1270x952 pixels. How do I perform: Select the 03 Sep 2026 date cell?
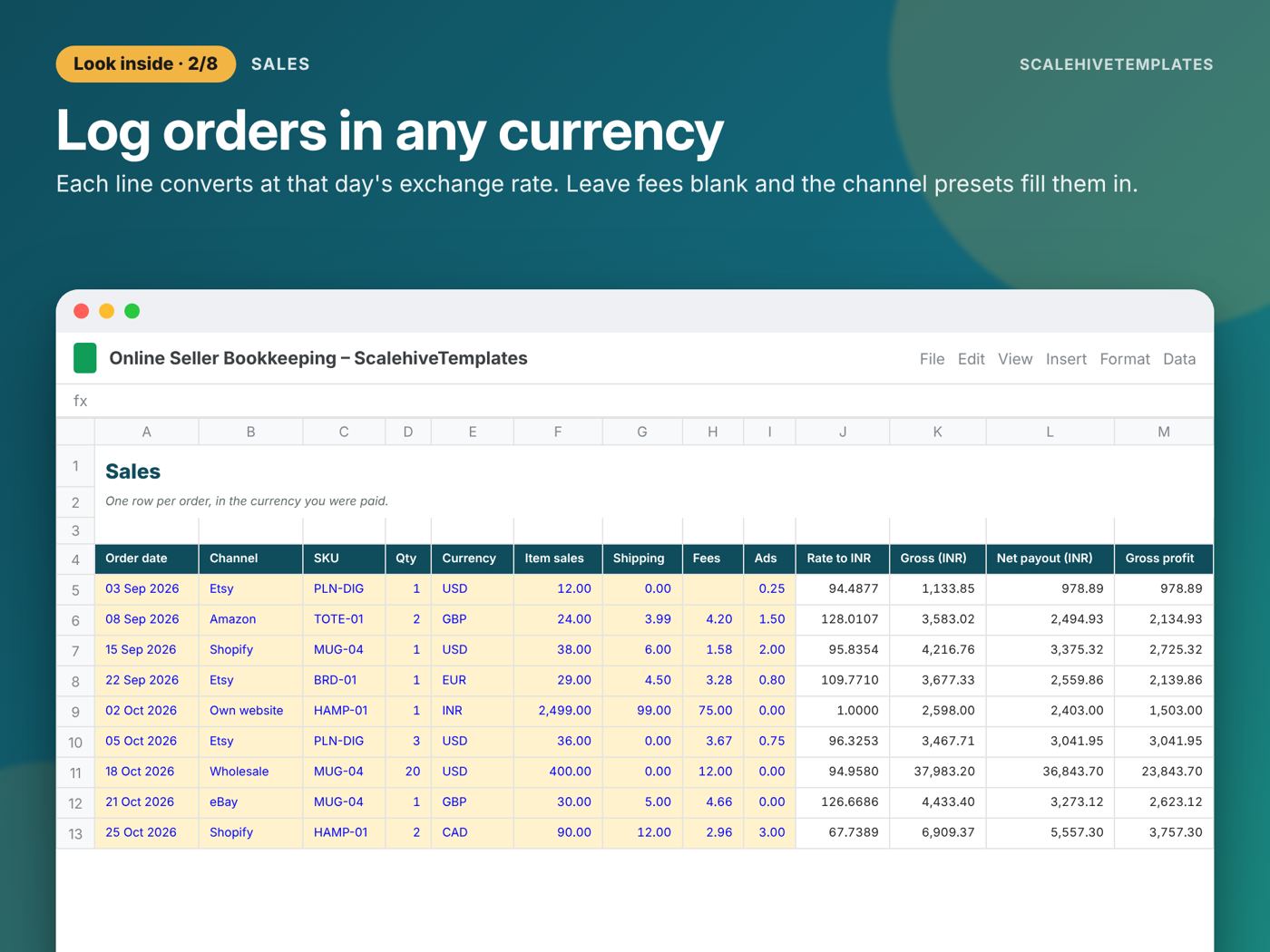pyautogui.click(x=146, y=588)
